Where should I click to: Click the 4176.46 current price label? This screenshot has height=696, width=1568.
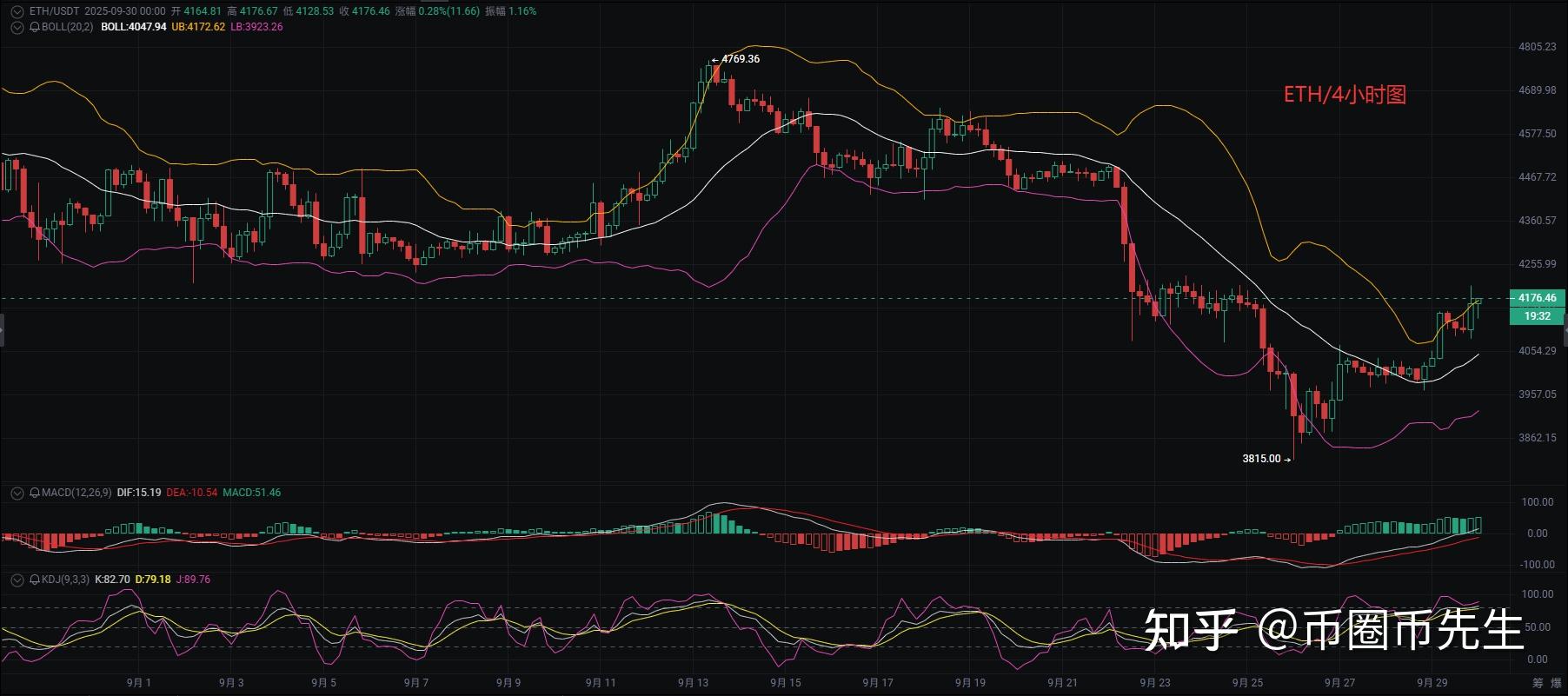pyautogui.click(x=1537, y=298)
